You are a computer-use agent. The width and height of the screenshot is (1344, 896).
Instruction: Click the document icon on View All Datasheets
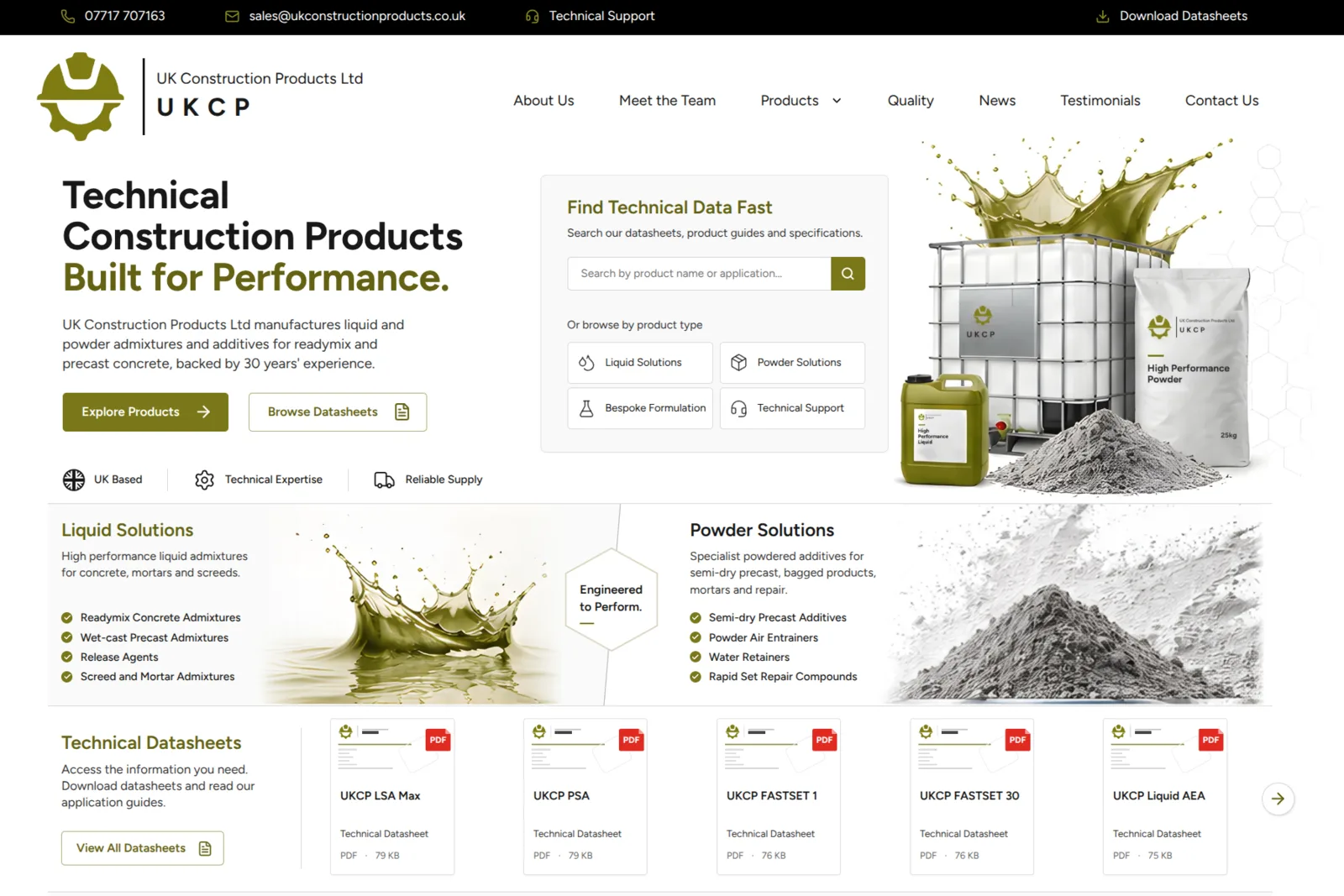(x=205, y=849)
